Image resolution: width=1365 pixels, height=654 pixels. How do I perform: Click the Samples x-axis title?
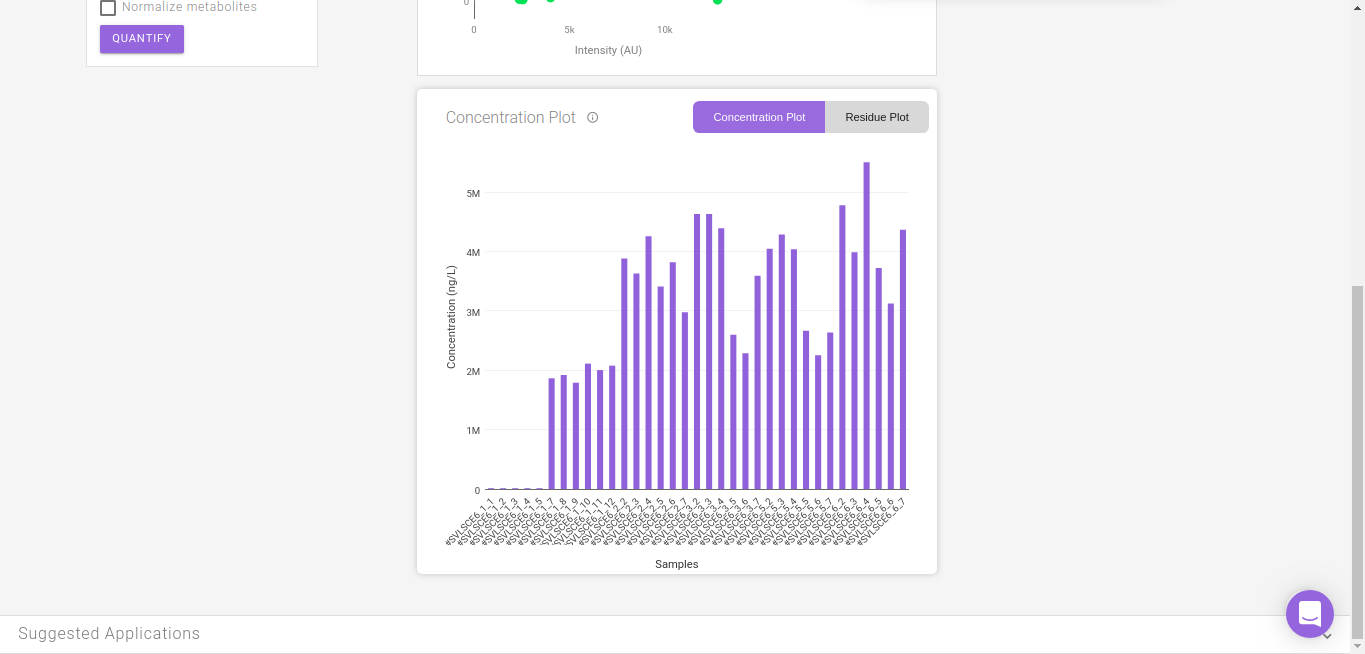coord(677,564)
